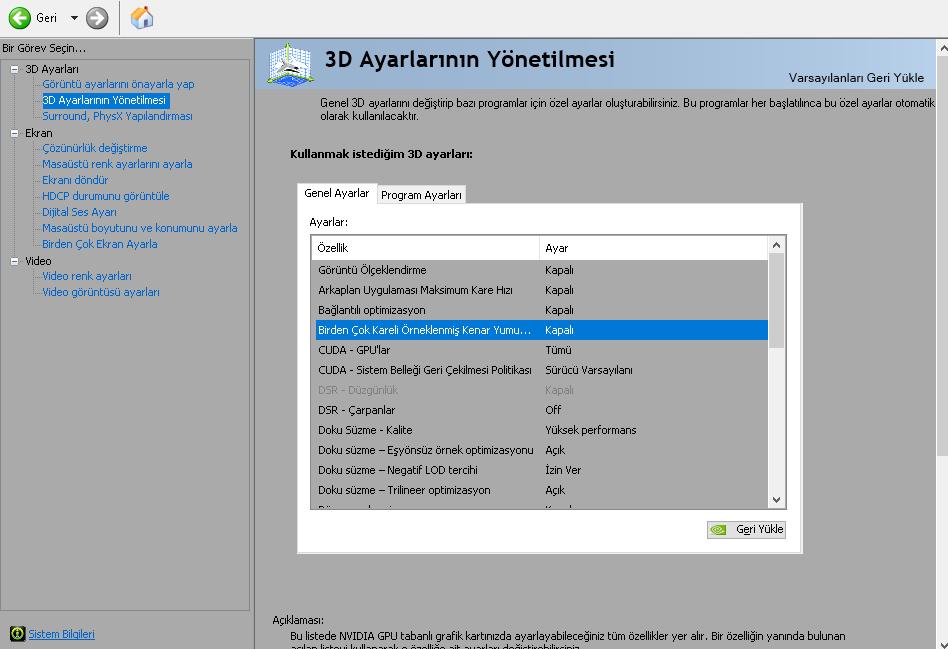The height and width of the screenshot is (649, 948).
Task: Open the Back history dropdown arrow
Action: point(74,18)
